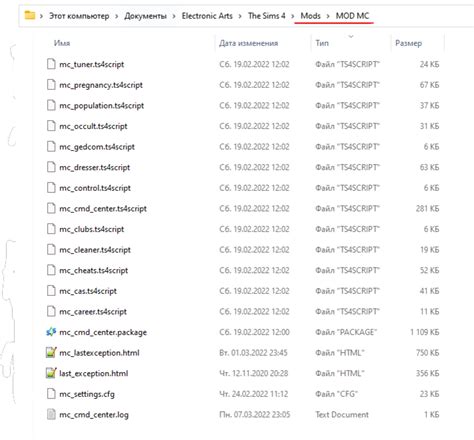Select file name mc_cmd_center.package

pos(103,332)
